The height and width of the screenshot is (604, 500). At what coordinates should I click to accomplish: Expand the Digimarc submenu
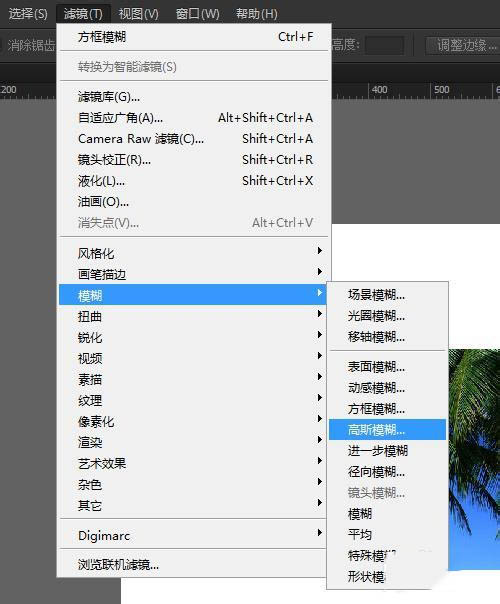coord(194,535)
